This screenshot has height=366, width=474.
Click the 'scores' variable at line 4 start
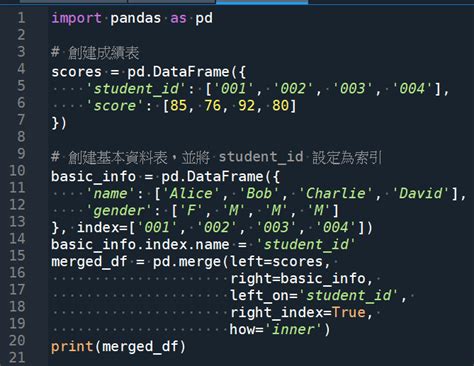pyautogui.click(x=76, y=72)
